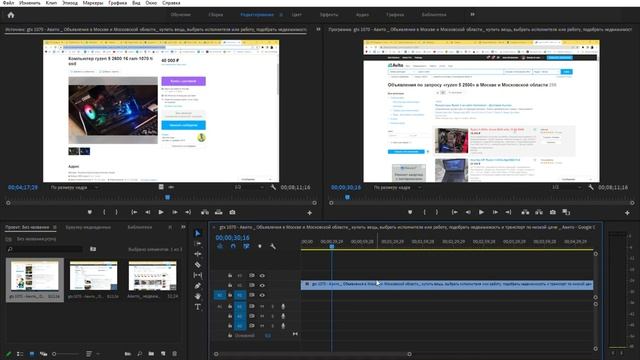The width and height of the screenshot is (640, 360).
Task: Open Project panel menu next to title
Action: [x=55, y=227]
